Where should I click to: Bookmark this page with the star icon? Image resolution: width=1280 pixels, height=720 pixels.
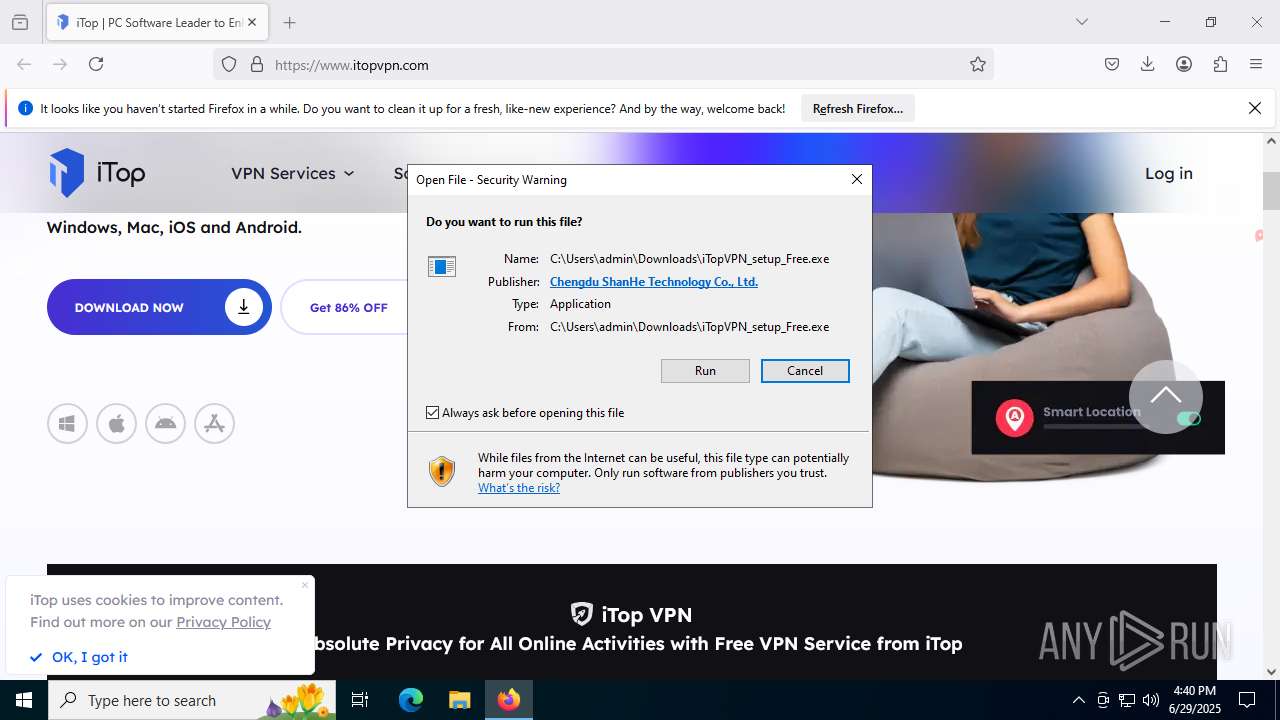point(978,64)
